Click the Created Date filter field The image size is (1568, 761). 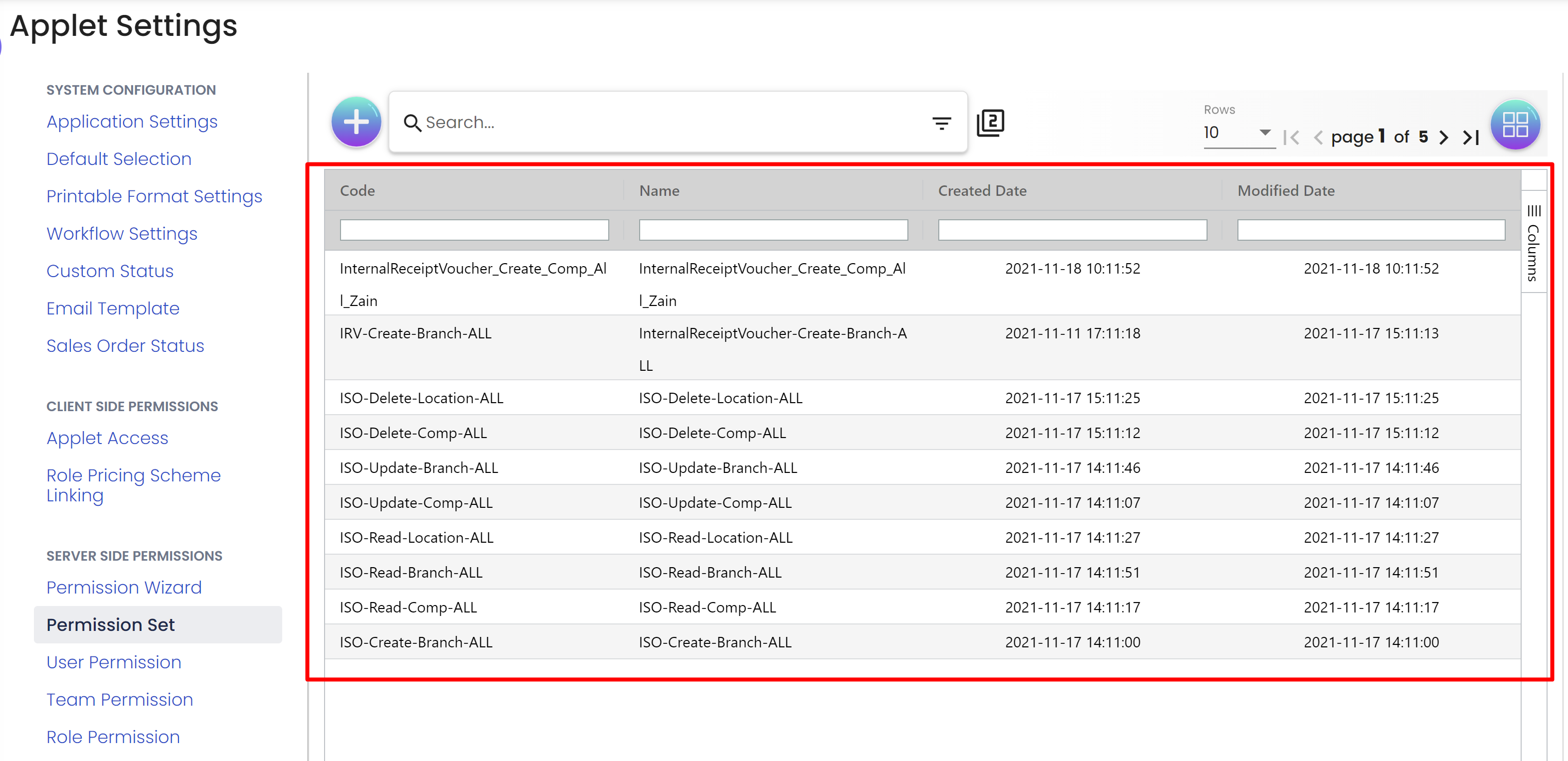[x=1072, y=230]
